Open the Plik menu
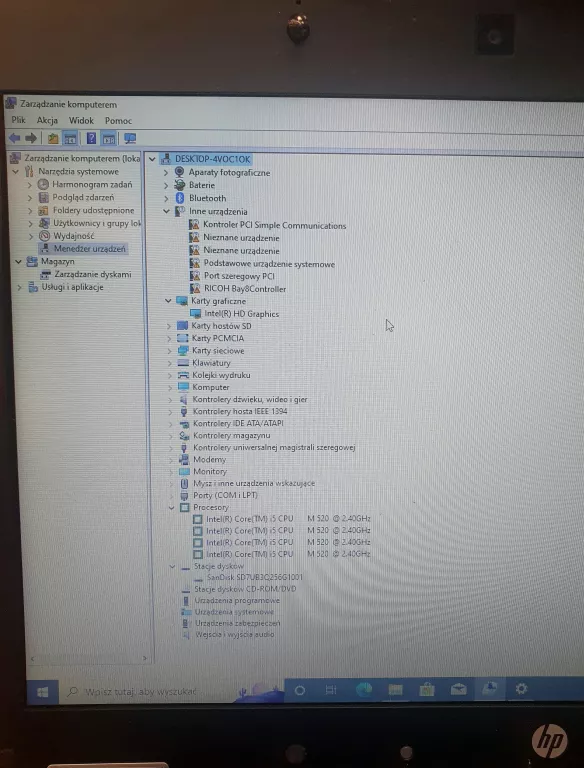The width and height of the screenshot is (584, 768). [x=19, y=120]
